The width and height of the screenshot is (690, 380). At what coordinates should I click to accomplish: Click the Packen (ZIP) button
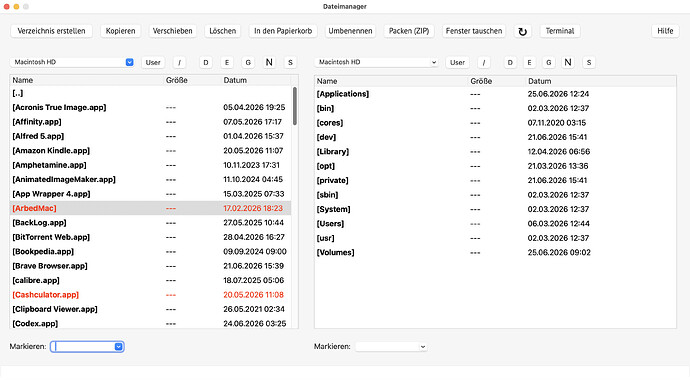tap(409, 31)
